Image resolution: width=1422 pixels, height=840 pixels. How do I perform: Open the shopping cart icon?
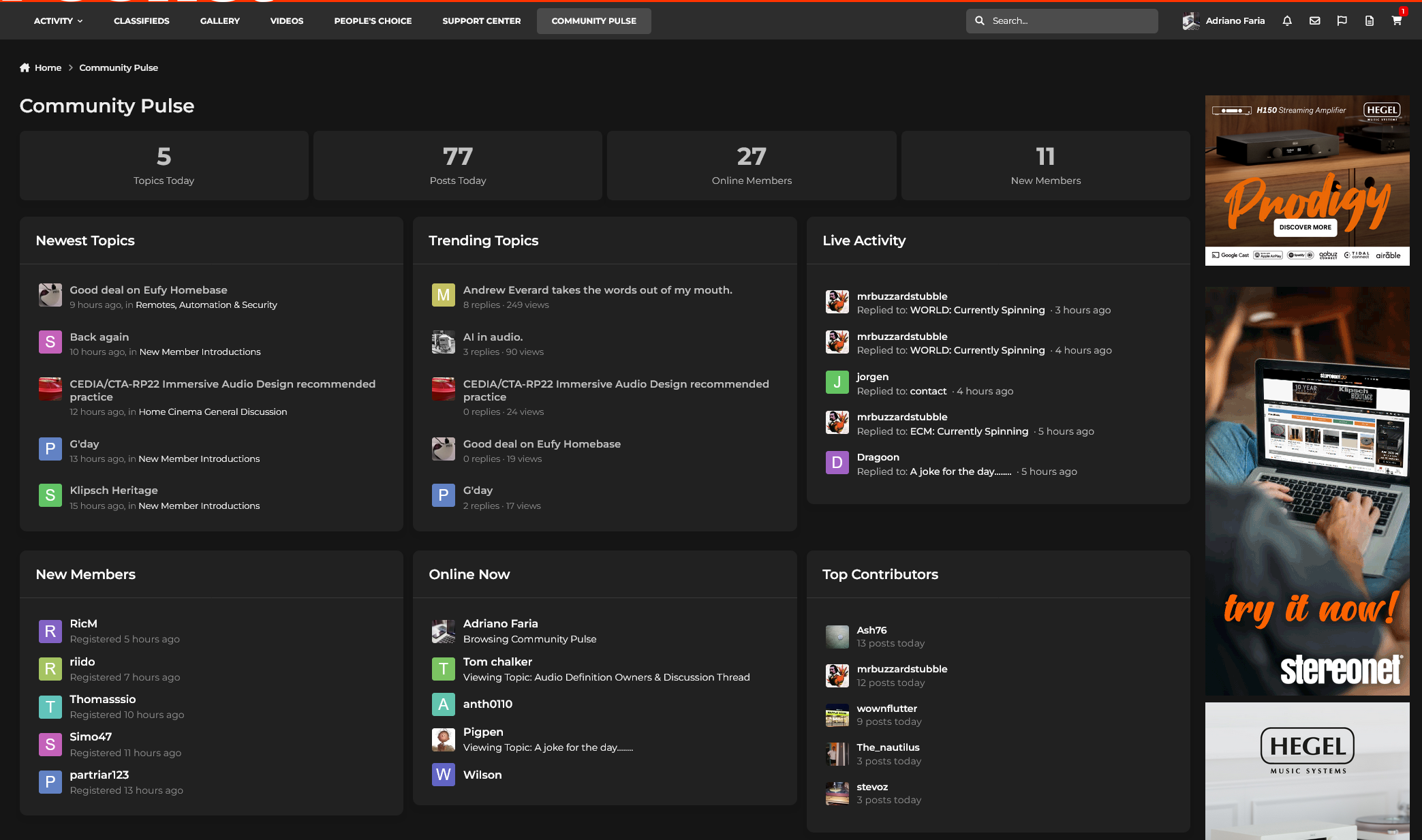tap(1397, 21)
